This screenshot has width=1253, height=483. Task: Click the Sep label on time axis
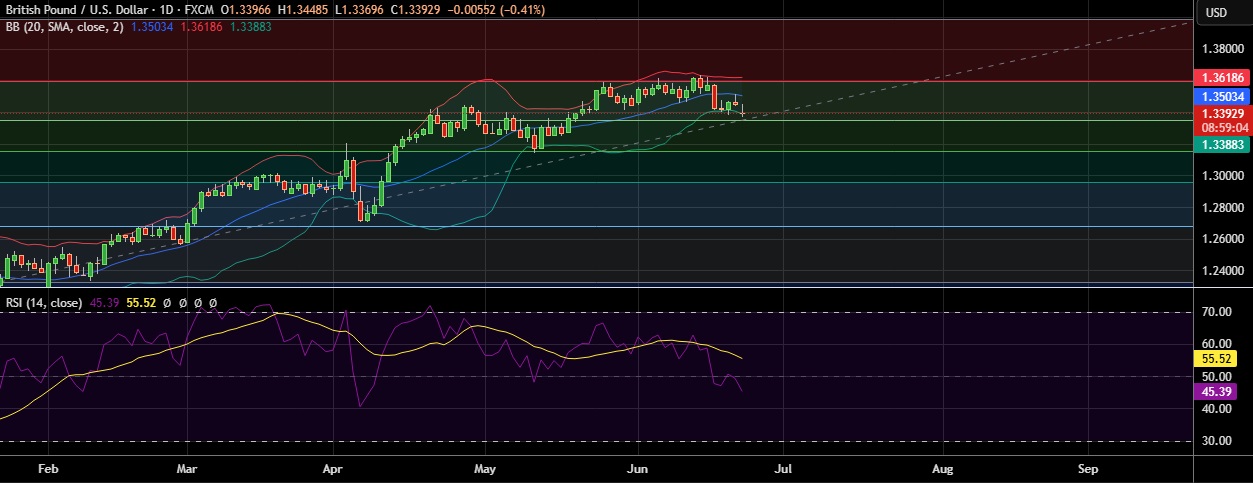pos(1089,468)
